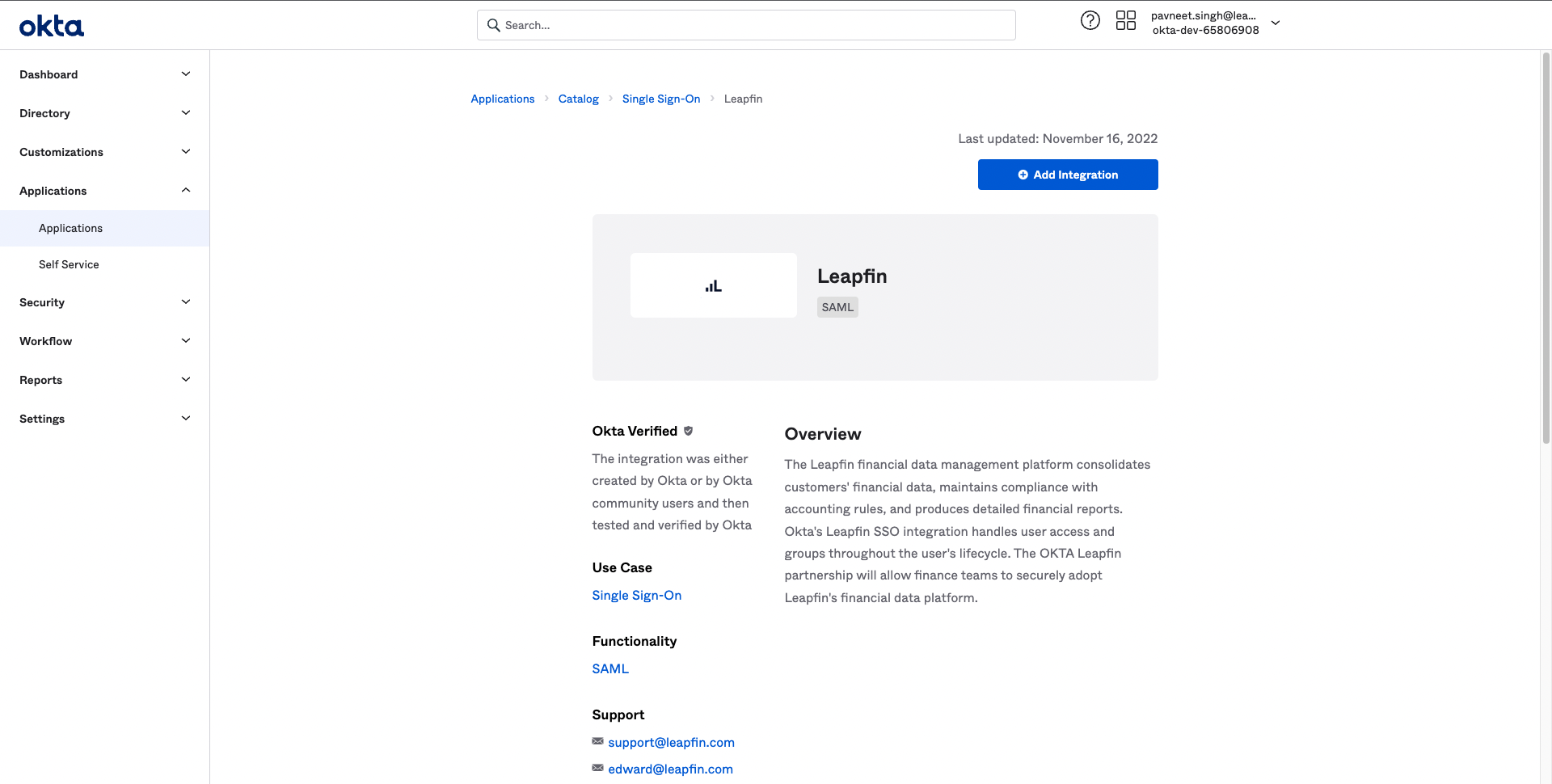This screenshot has height=784, width=1552.
Task: Open Security in the sidebar
Action: (42, 302)
